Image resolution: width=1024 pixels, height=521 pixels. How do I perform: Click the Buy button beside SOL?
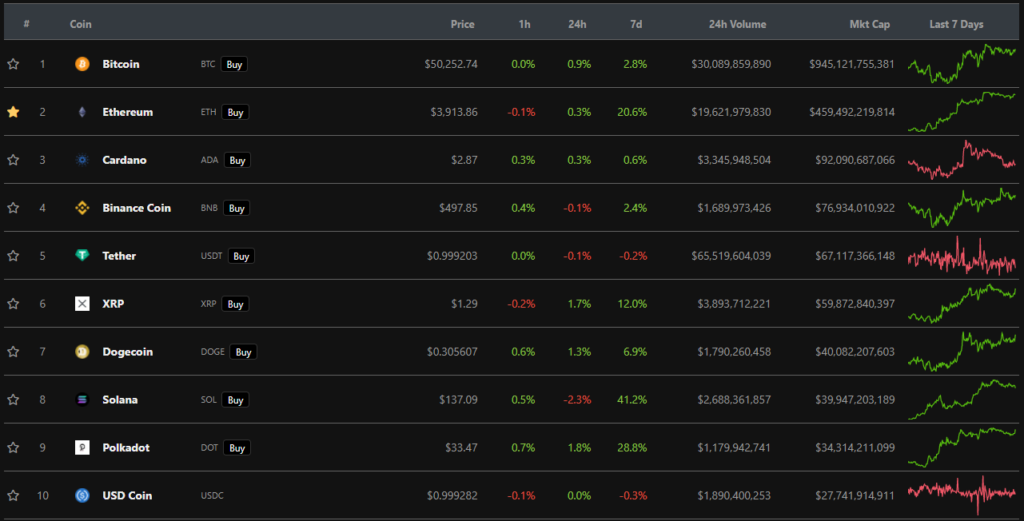point(235,400)
